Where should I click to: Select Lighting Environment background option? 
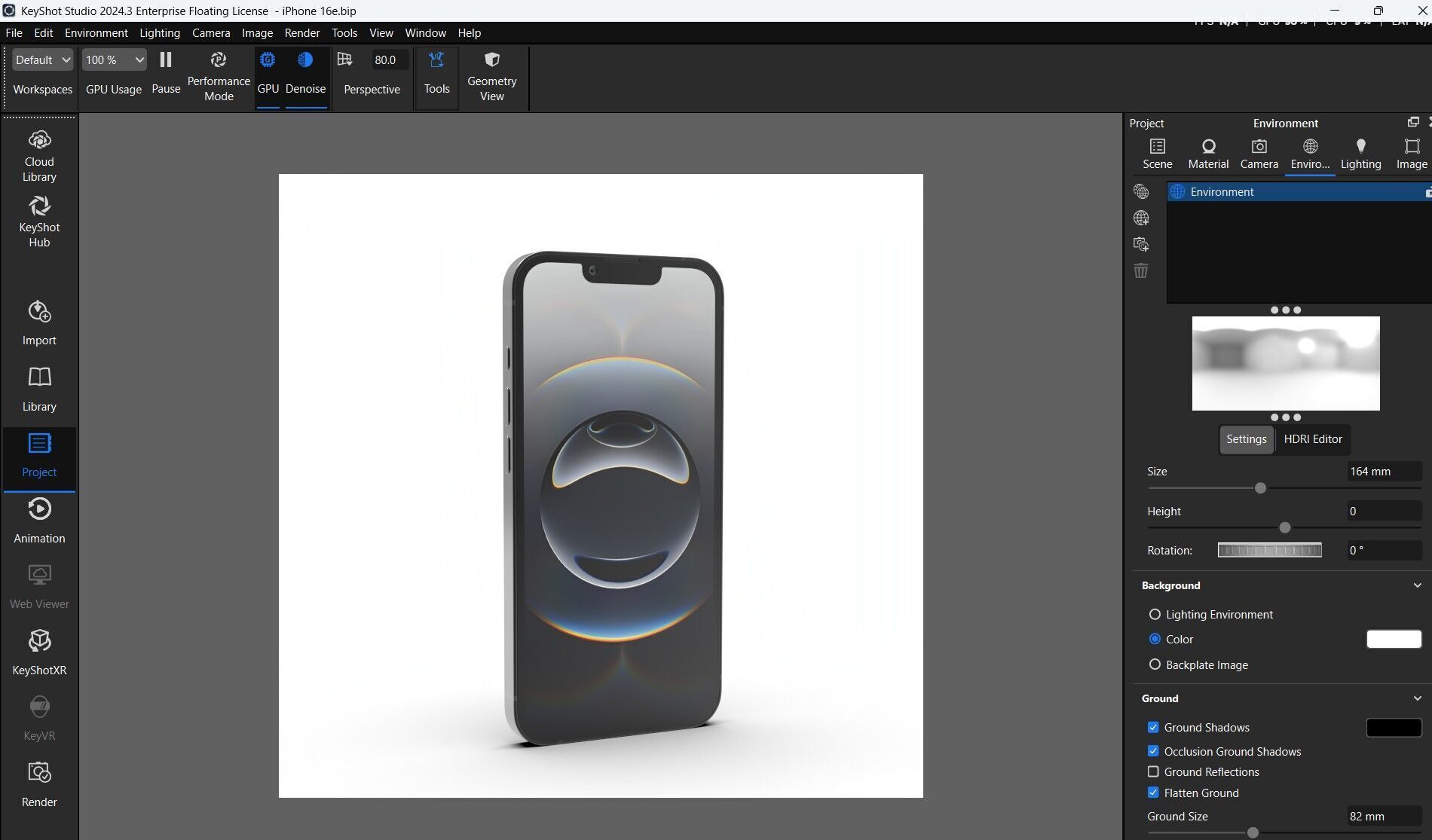pyautogui.click(x=1154, y=615)
